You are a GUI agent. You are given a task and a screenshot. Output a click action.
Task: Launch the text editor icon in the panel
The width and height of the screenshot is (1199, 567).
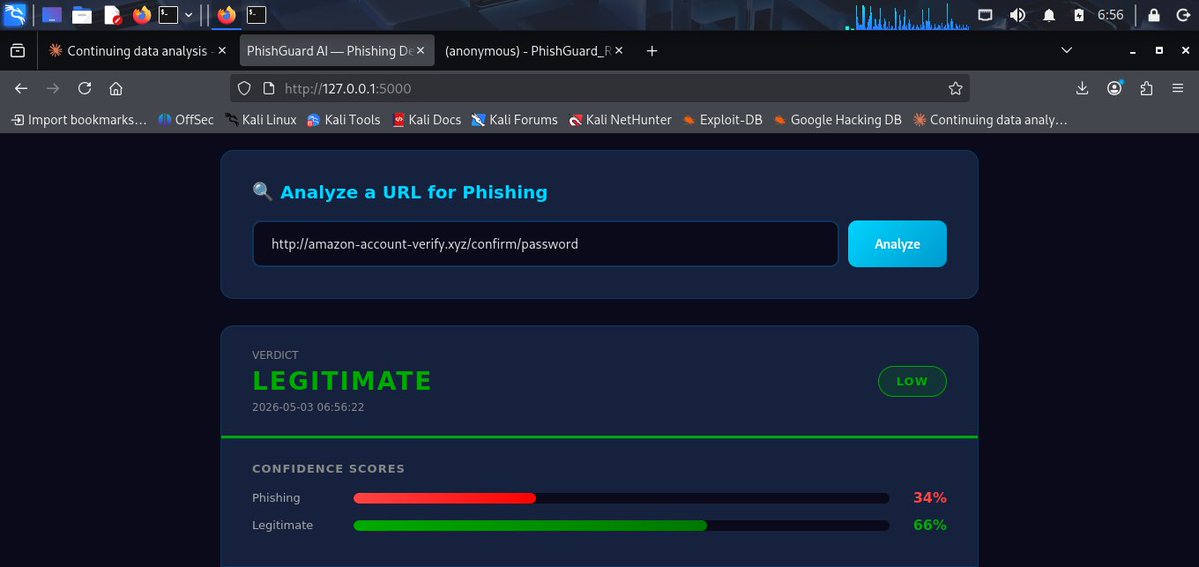(x=112, y=15)
